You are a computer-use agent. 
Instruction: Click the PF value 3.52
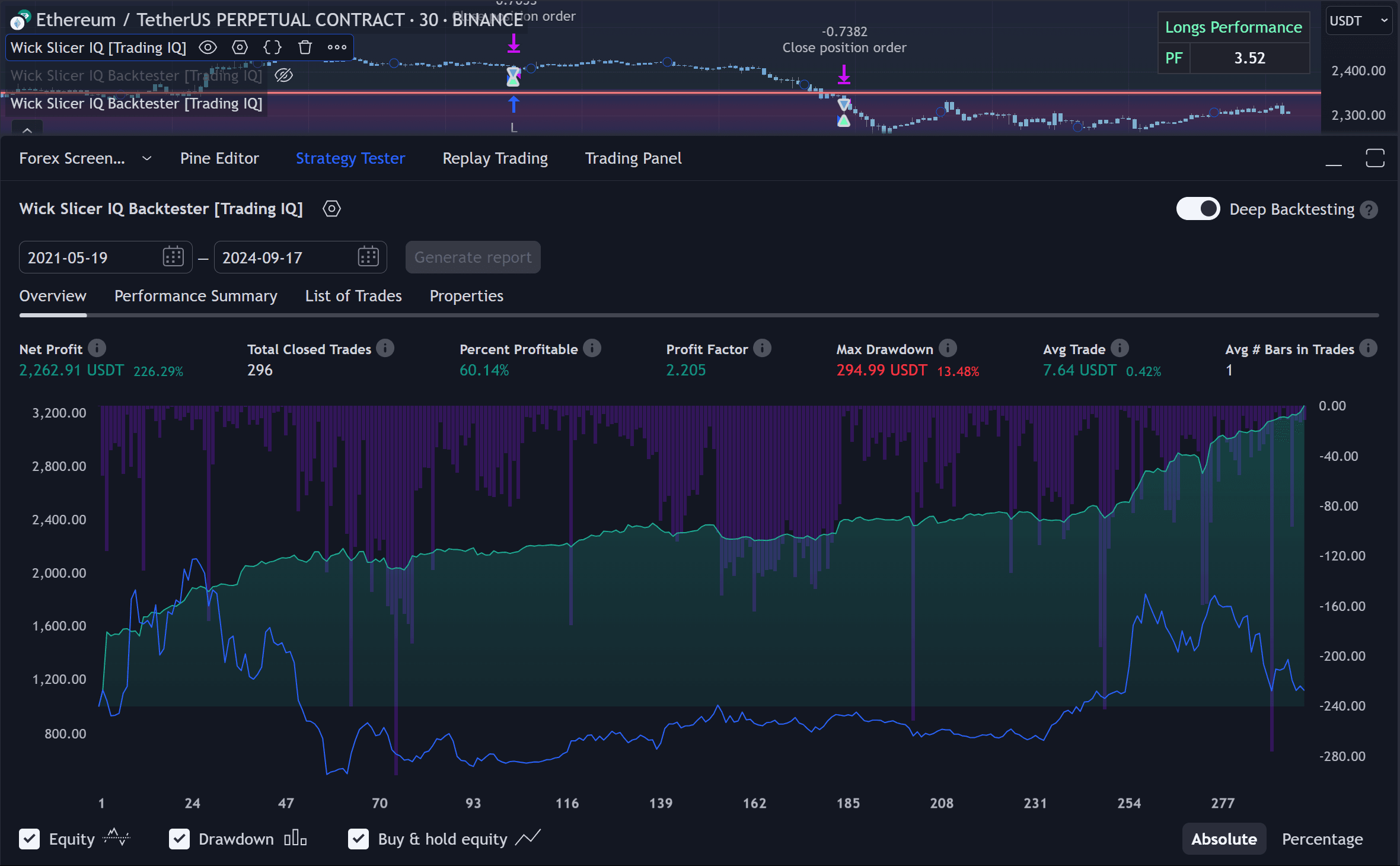coord(1249,58)
